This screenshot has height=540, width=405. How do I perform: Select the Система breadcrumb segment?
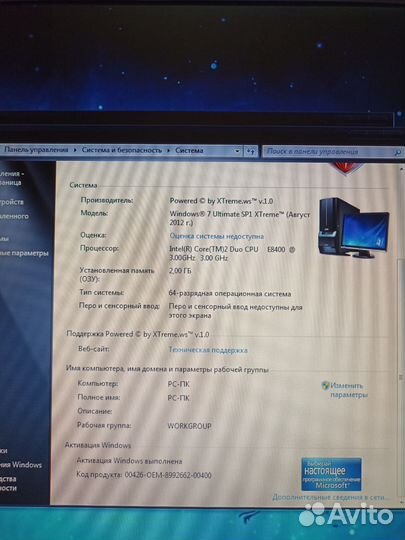(x=189, y=150)
